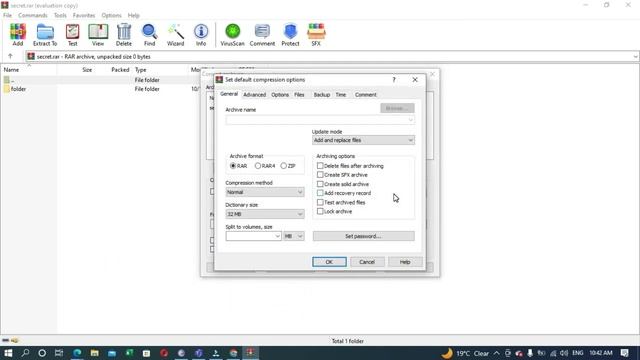Click the Extract To toolbar icon
This screenshot has height=360, width=640.
pyautogui.click(x=45, y=35)
